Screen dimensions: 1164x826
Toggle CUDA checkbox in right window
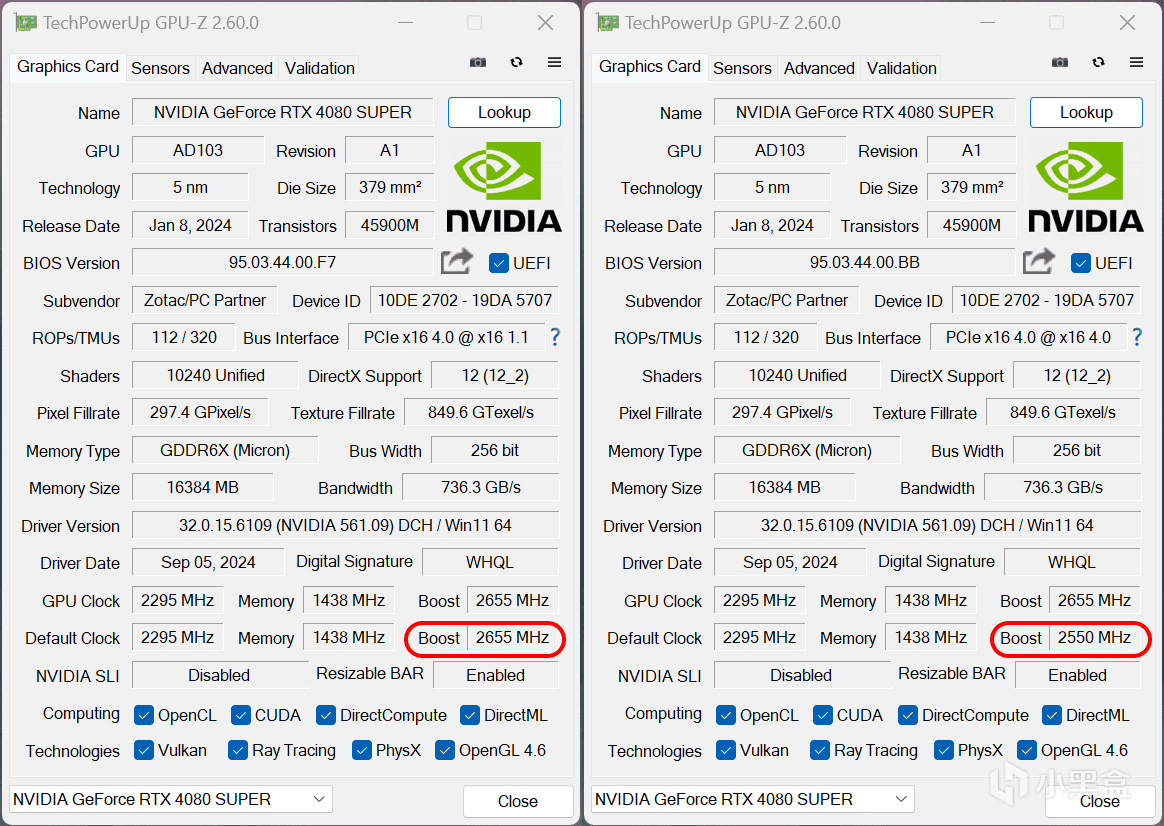[x=823, y=715]
